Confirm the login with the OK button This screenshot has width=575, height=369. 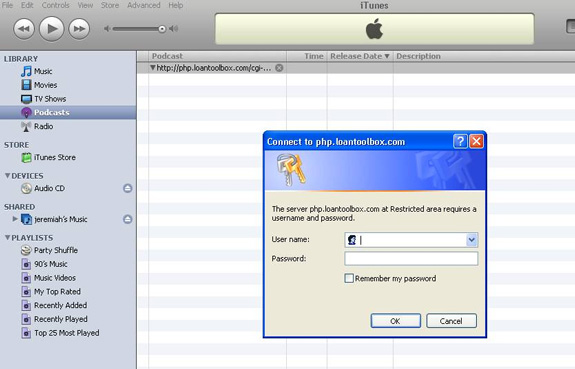click(x=396, y=321)
